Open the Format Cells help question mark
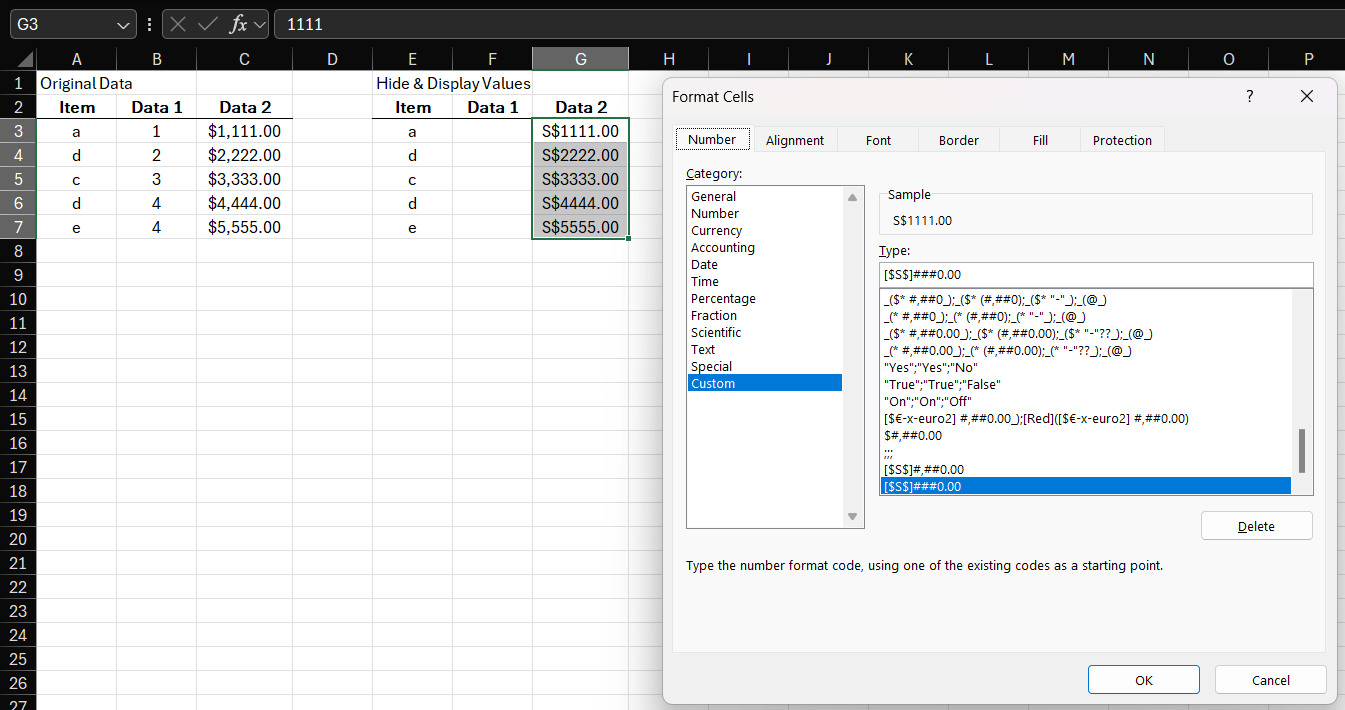The height and width of the screenshot is (710, 1345). pos(1249,96)
